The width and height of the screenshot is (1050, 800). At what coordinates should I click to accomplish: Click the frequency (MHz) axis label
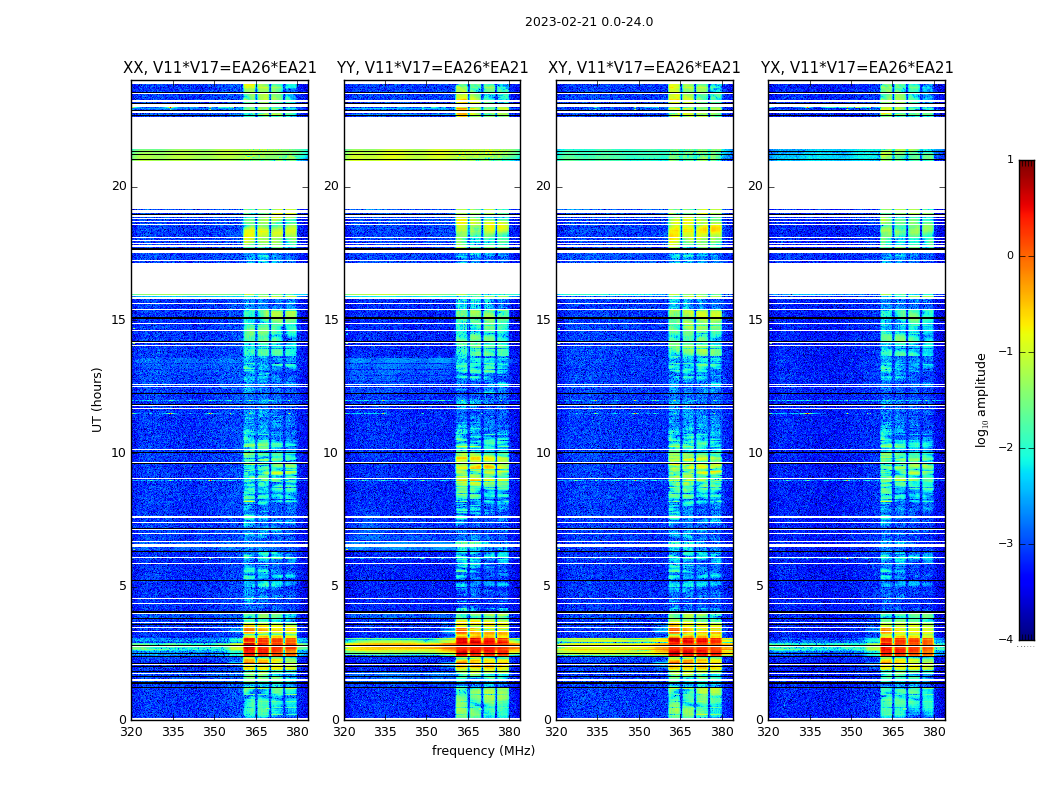coord(483,750)
